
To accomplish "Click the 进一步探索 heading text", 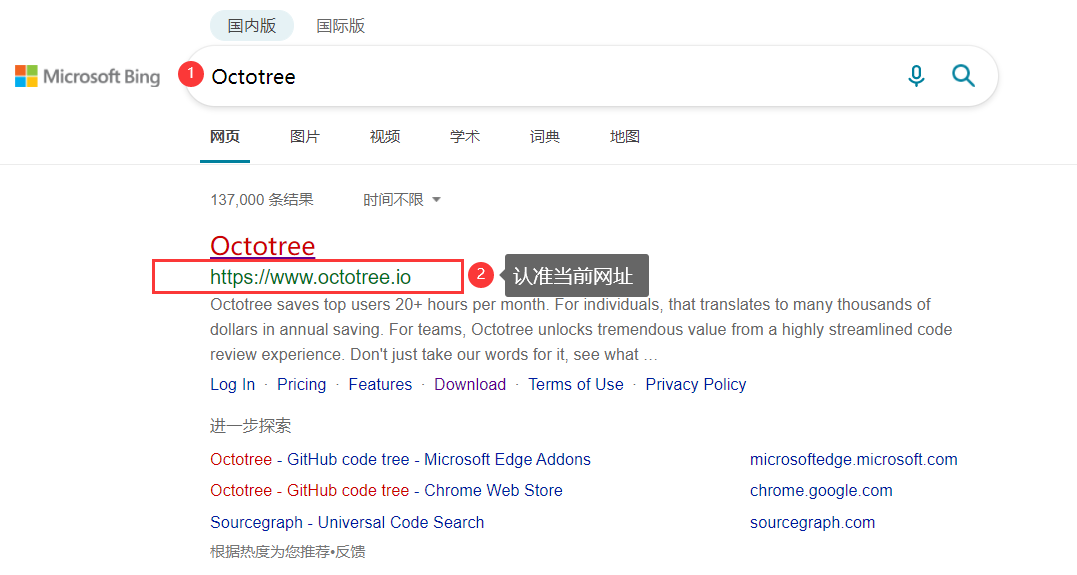I will pyautogui.click(x=250, y=426).
